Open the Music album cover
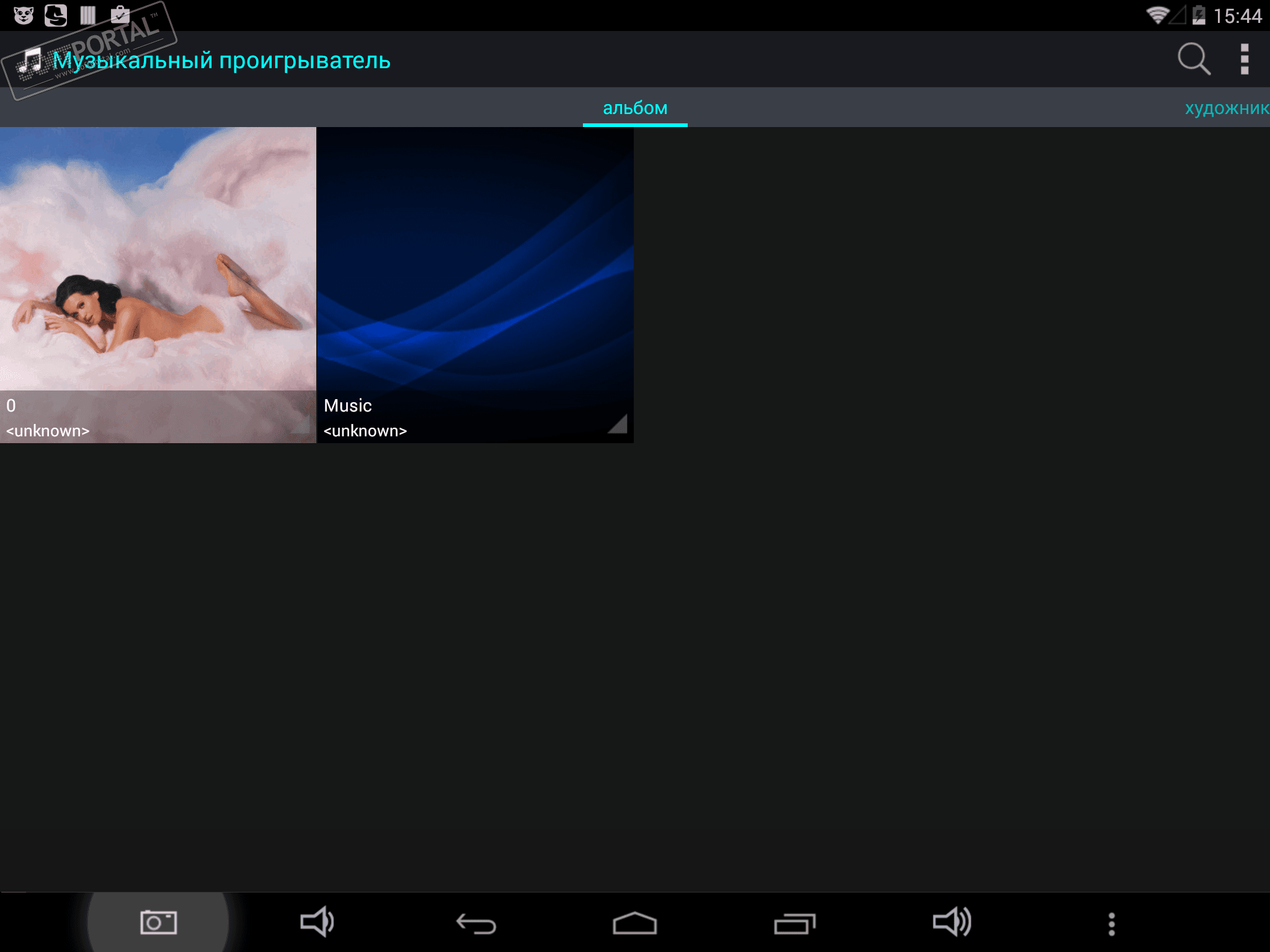 (x=475, y=260)
